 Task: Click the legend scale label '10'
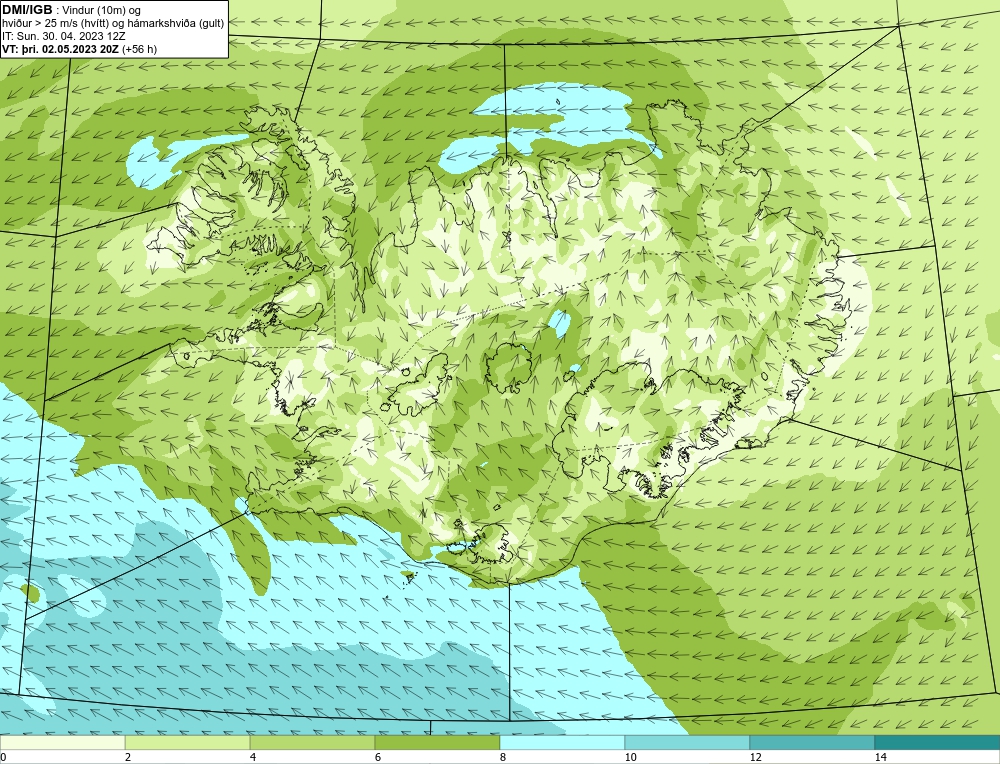pyautogui.click(x=631, y=757)
